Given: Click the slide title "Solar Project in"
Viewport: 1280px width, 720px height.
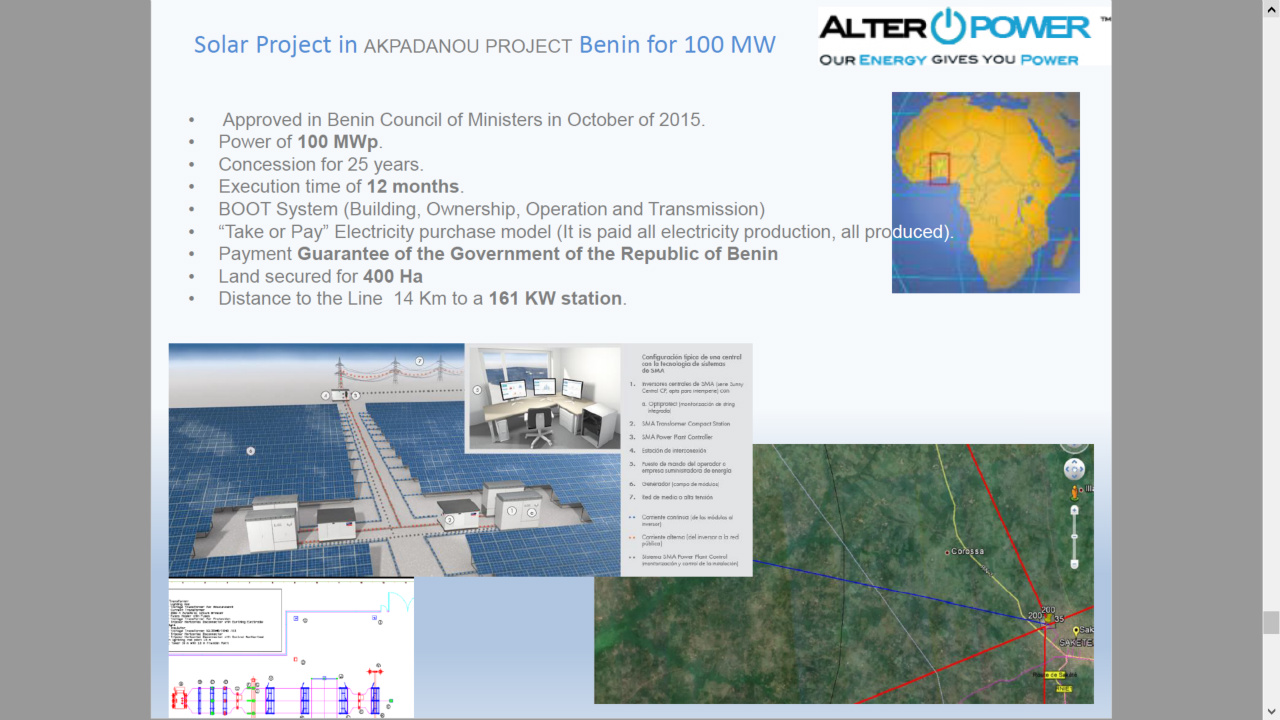Looking at the screenshot, I should (x=275, y=45).
